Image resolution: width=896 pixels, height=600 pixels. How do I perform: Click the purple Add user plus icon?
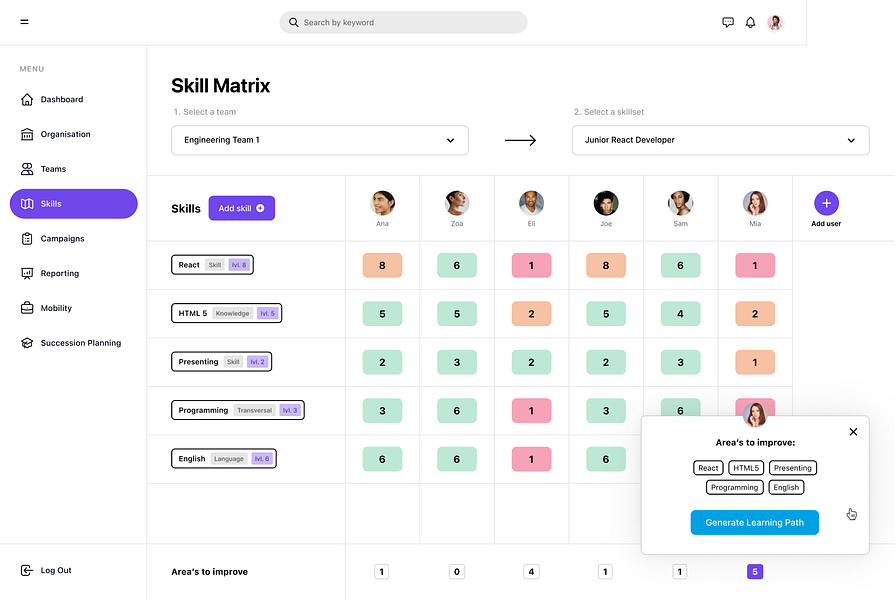click(x=826, y=203)
